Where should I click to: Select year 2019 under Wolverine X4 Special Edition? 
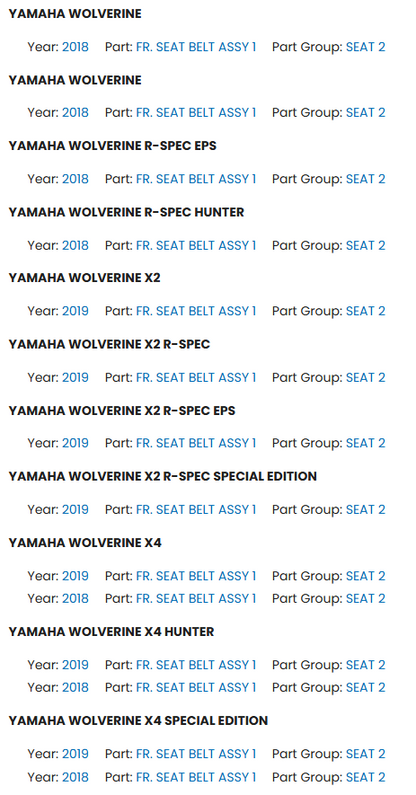[75, 754]
